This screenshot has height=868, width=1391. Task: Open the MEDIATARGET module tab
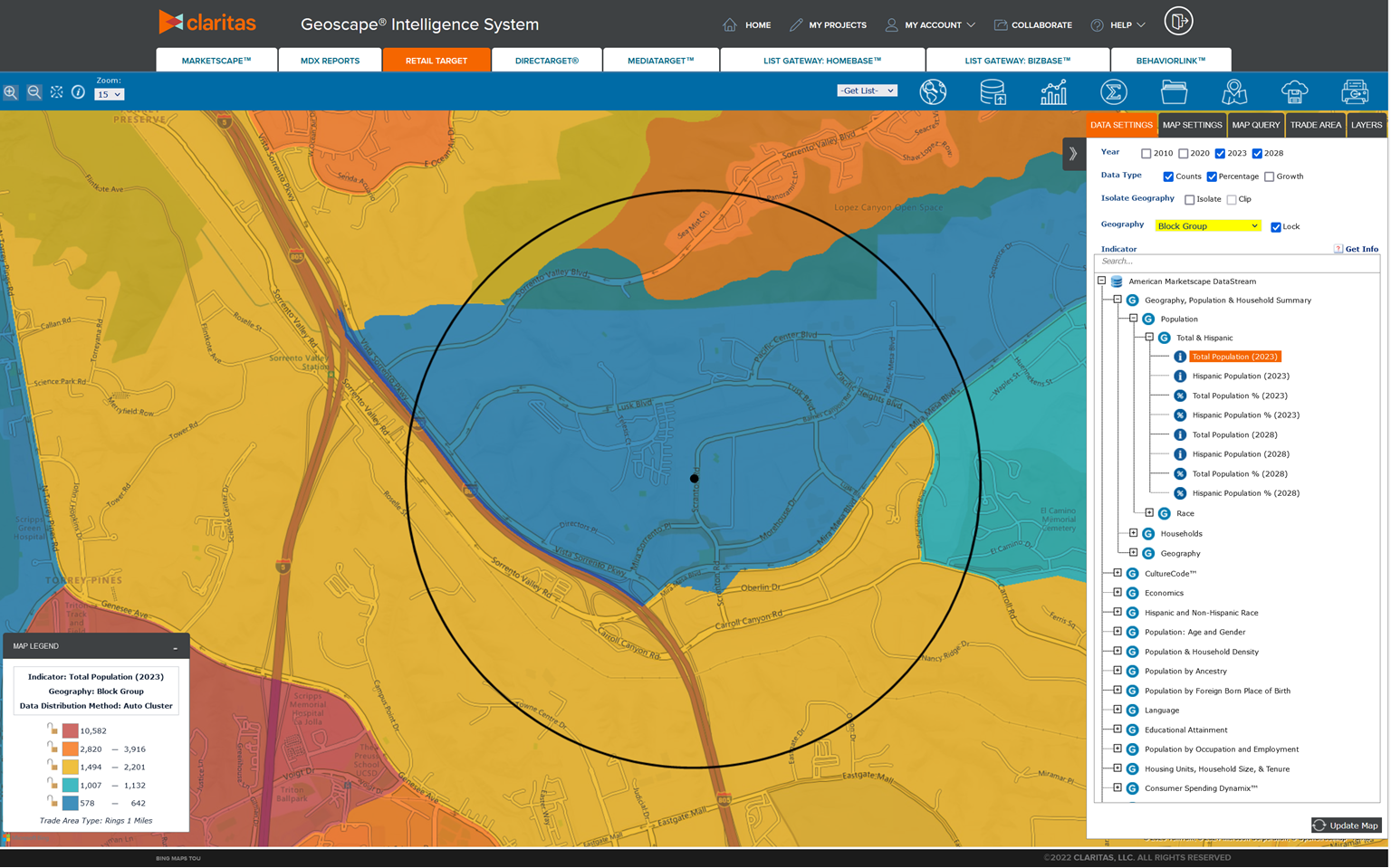pyautogui.click(x=660, y=59)
